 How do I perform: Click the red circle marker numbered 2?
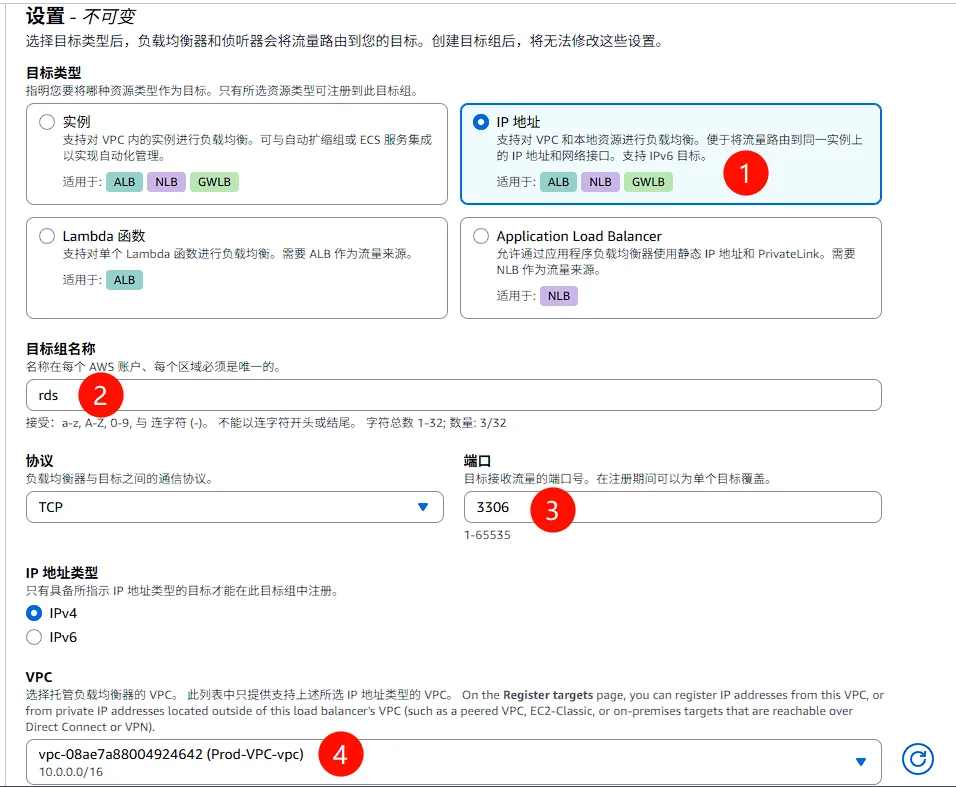click(100, 395)
